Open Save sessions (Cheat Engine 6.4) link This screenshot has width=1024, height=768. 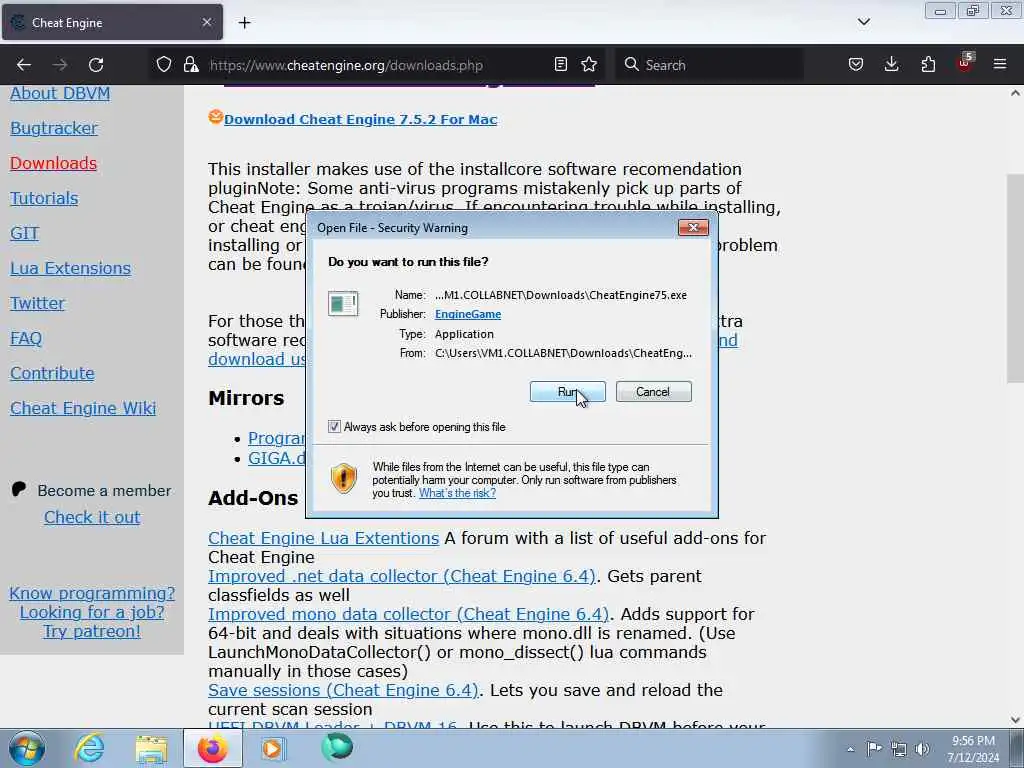click(344, 690)
